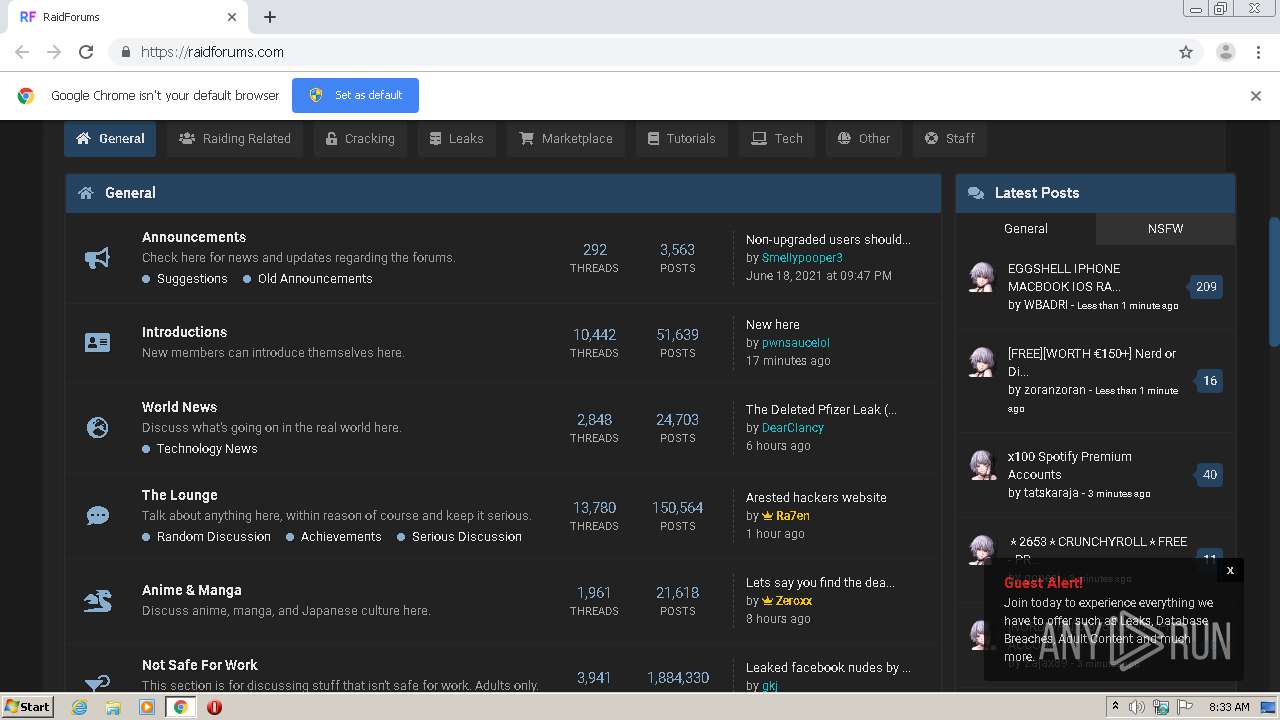Open File Explorer from taskbar
1280x720 pixels.
[x=113, y=707]
